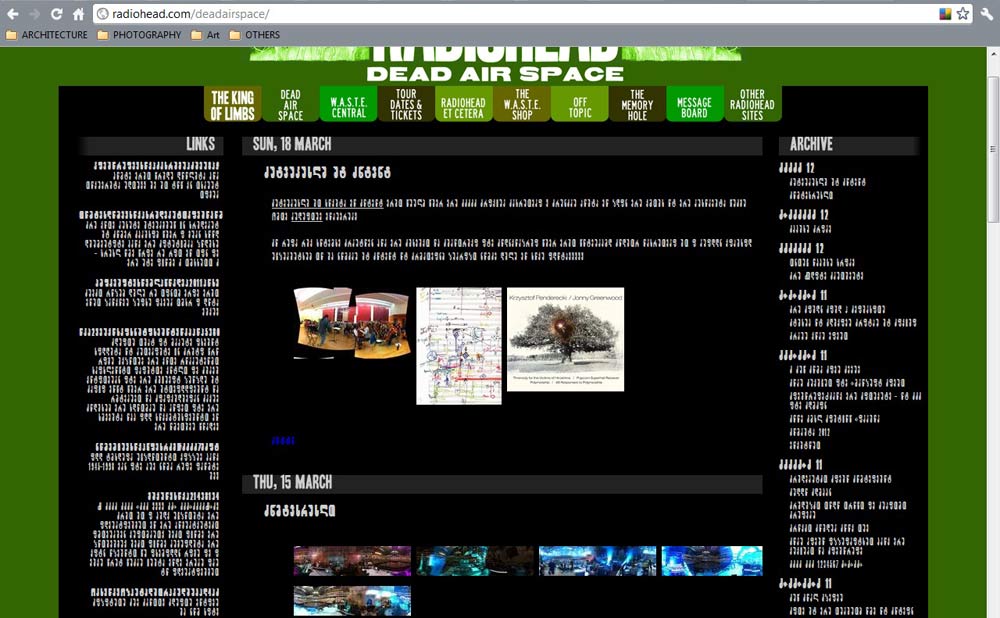Viewport: 1000px width, 618px height.
Task: Select the Dead Air Space tab
Action: pyautogui.click(x=290, y=104)
